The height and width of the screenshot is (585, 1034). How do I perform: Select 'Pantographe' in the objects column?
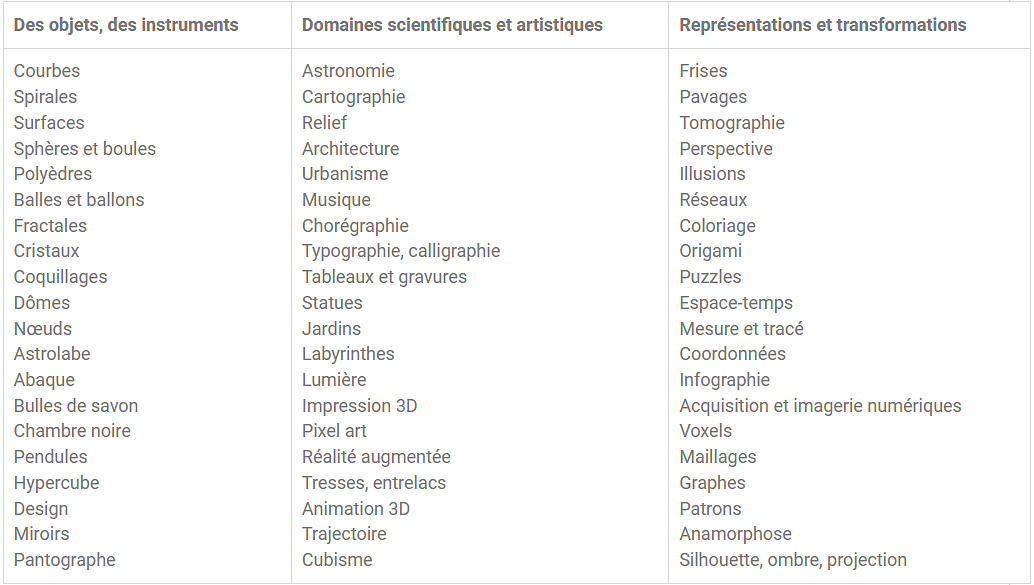65,560
